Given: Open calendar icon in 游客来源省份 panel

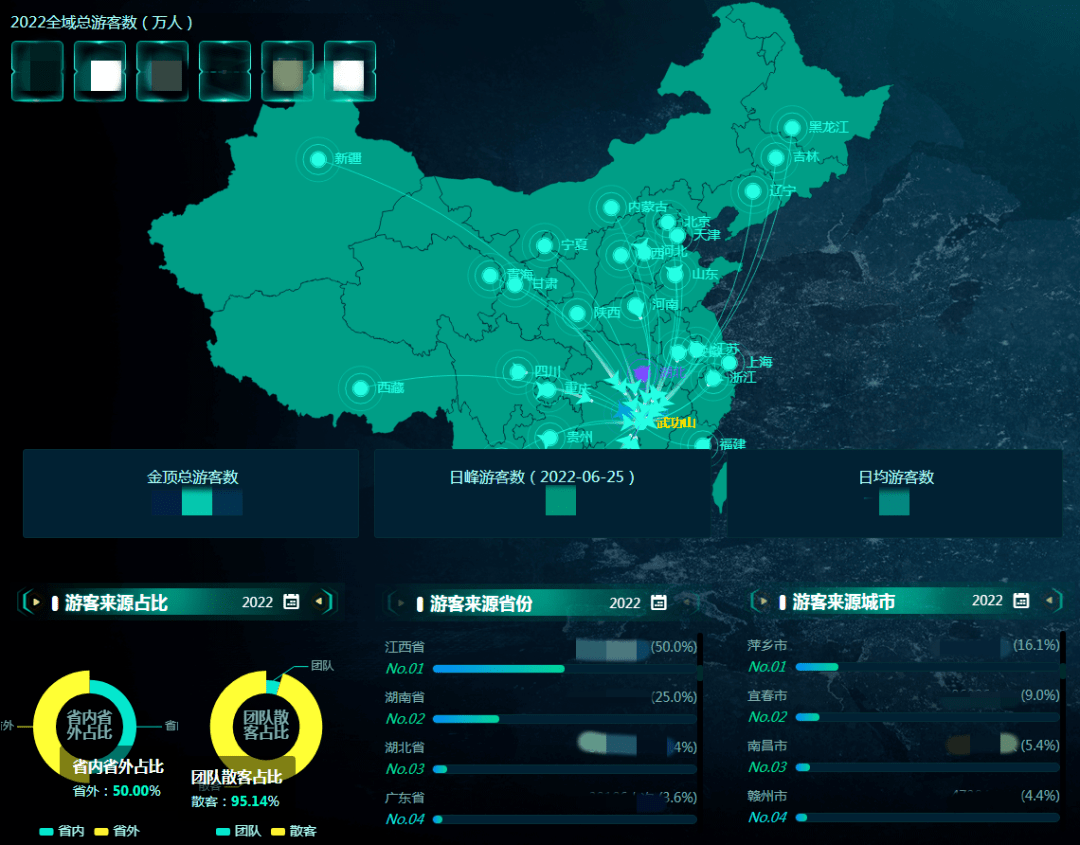Looking at the screenshot, I should (x=659, y=603).
